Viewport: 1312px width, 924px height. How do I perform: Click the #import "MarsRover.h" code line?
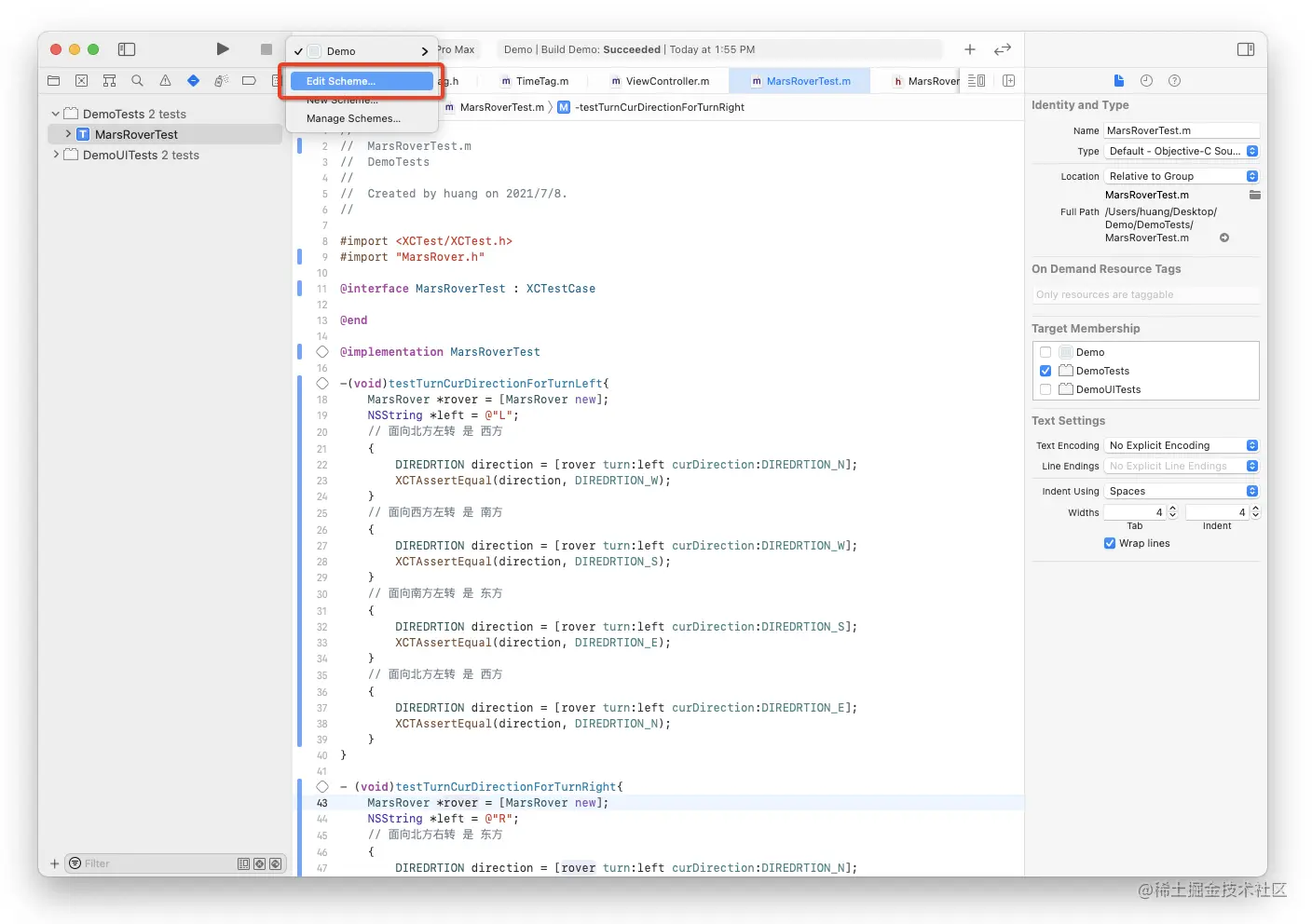[412, 257]
